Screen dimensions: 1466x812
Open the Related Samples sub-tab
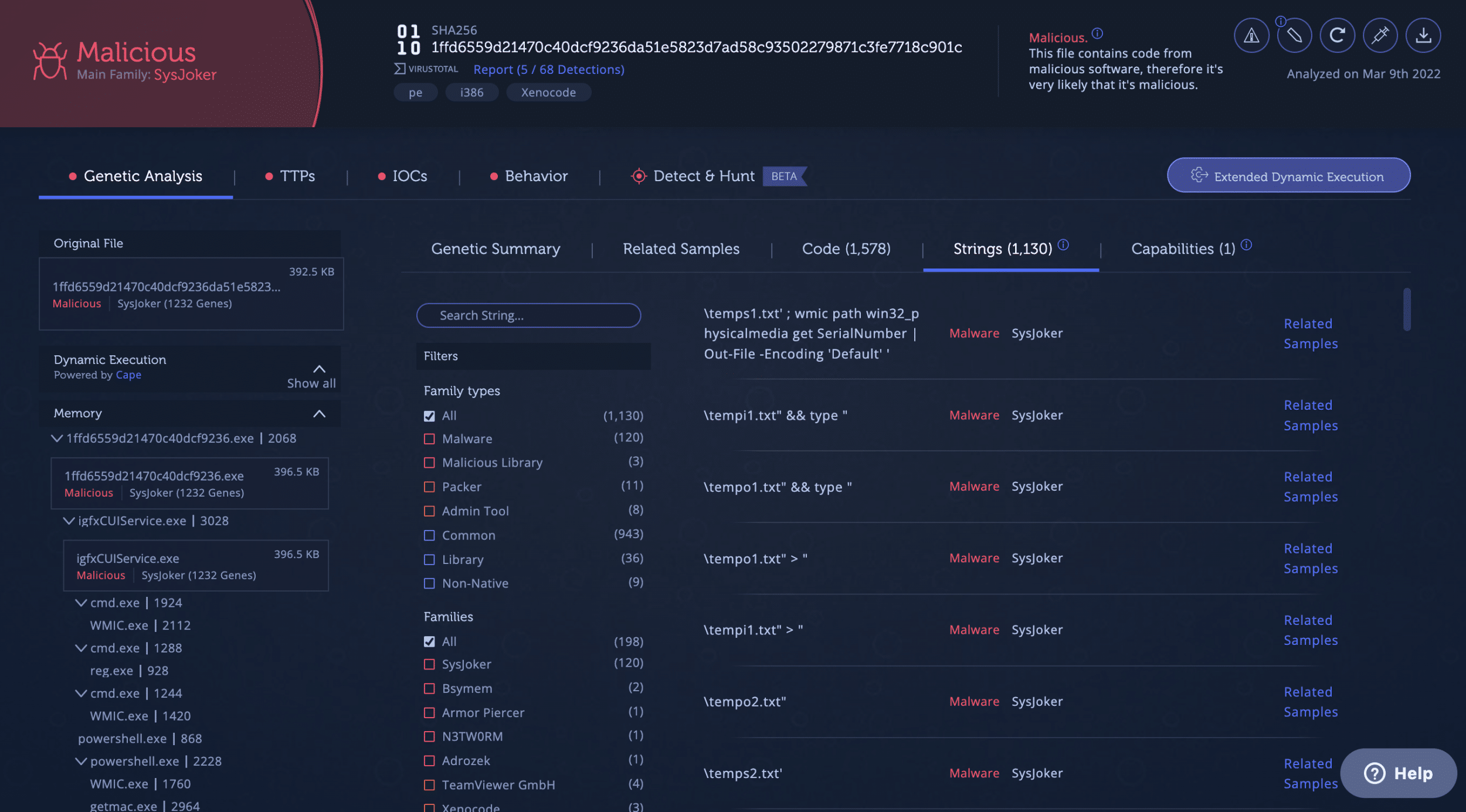point(681,249)
